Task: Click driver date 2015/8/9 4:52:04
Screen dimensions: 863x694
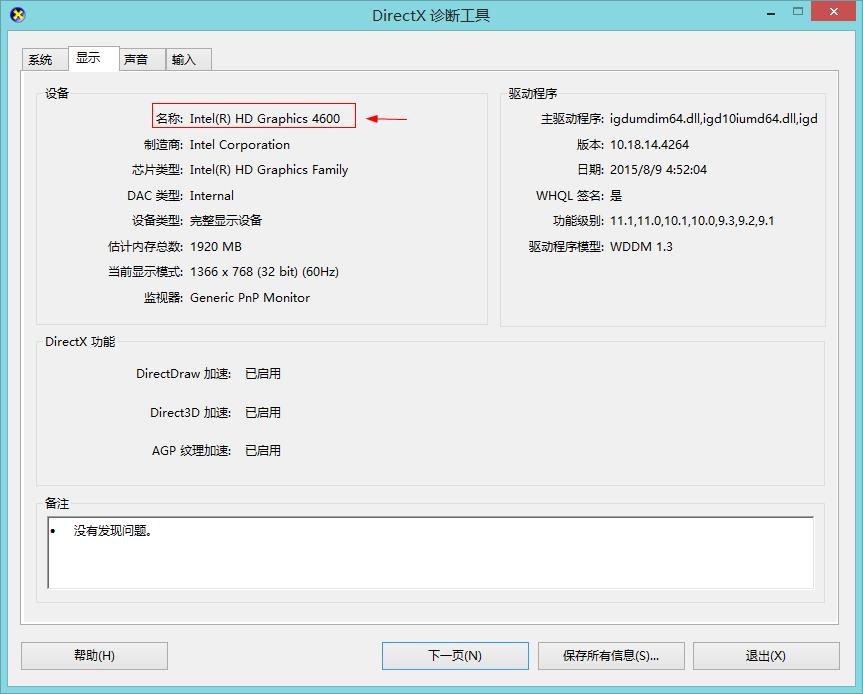Action: pos(658,170)
